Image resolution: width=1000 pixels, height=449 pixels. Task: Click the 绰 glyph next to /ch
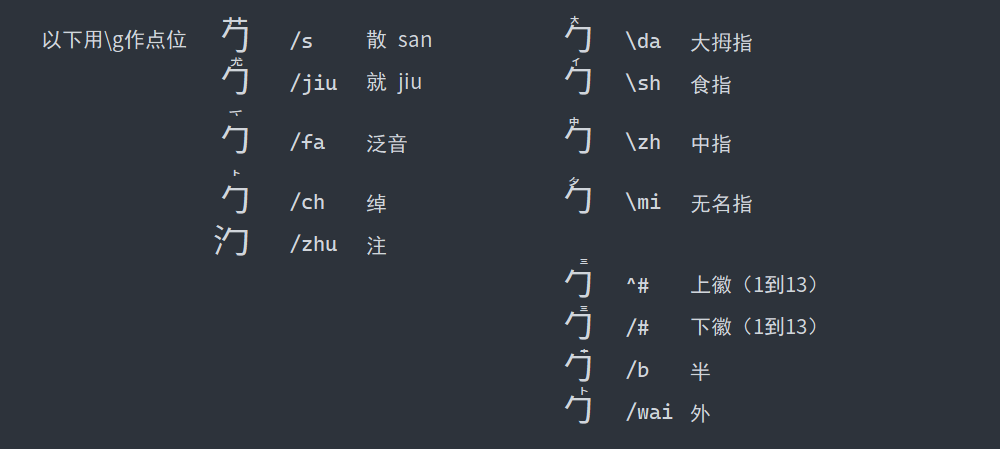tap(235, 195)
